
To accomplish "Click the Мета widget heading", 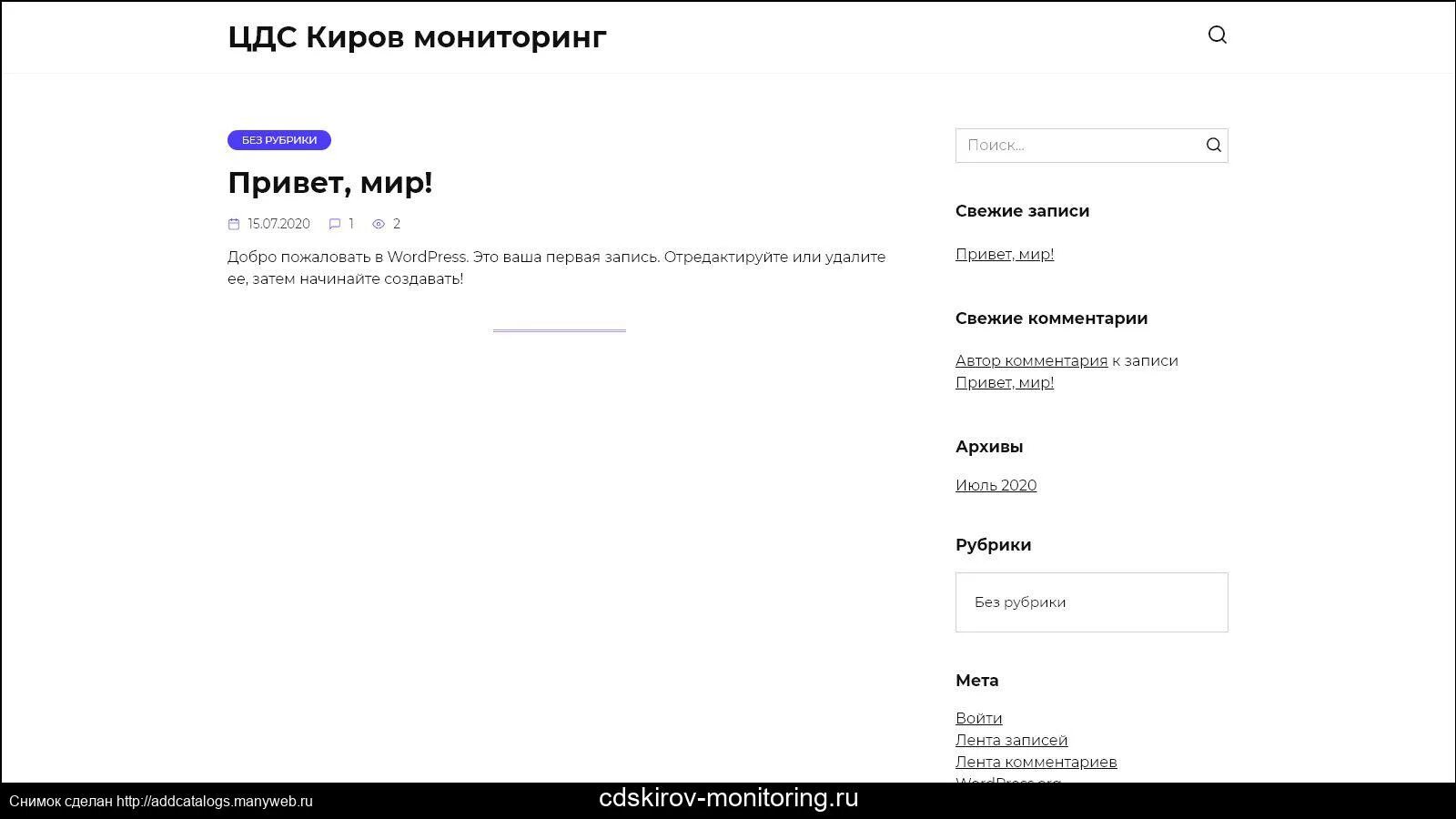I will (976, 681).
